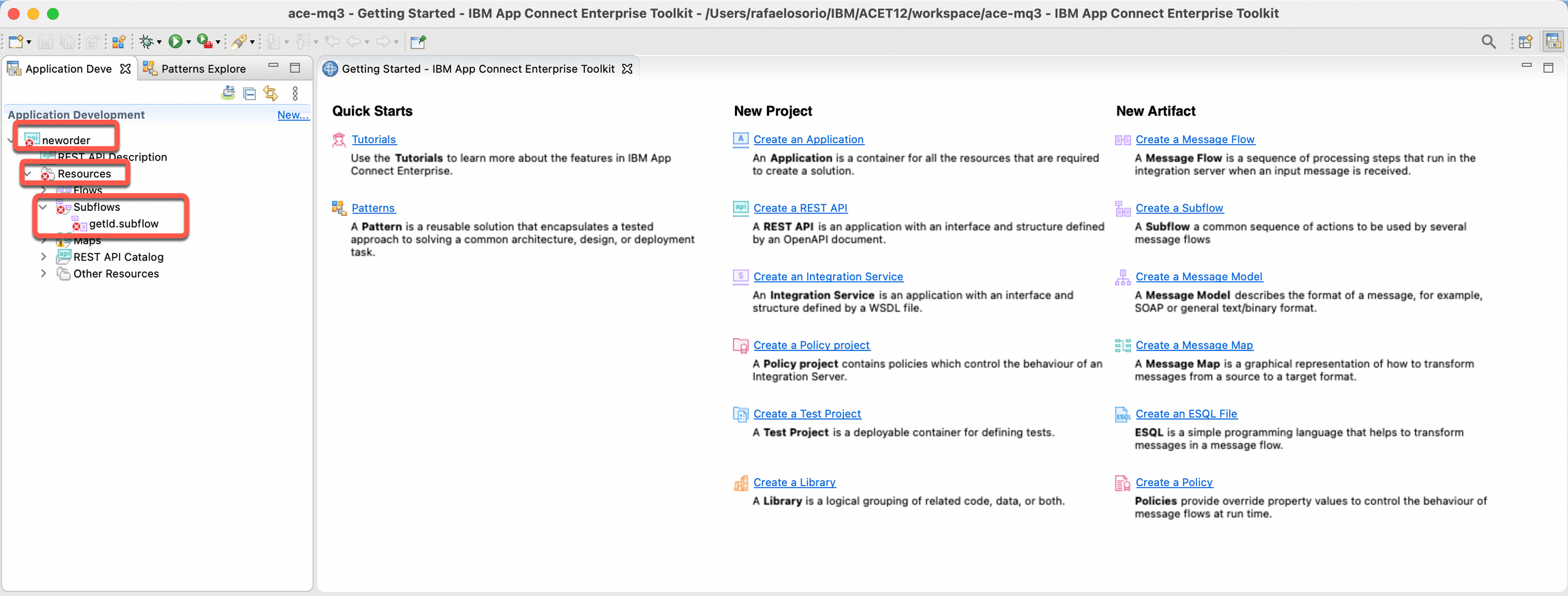Click the New... link in Application Development

coord(293,115)
